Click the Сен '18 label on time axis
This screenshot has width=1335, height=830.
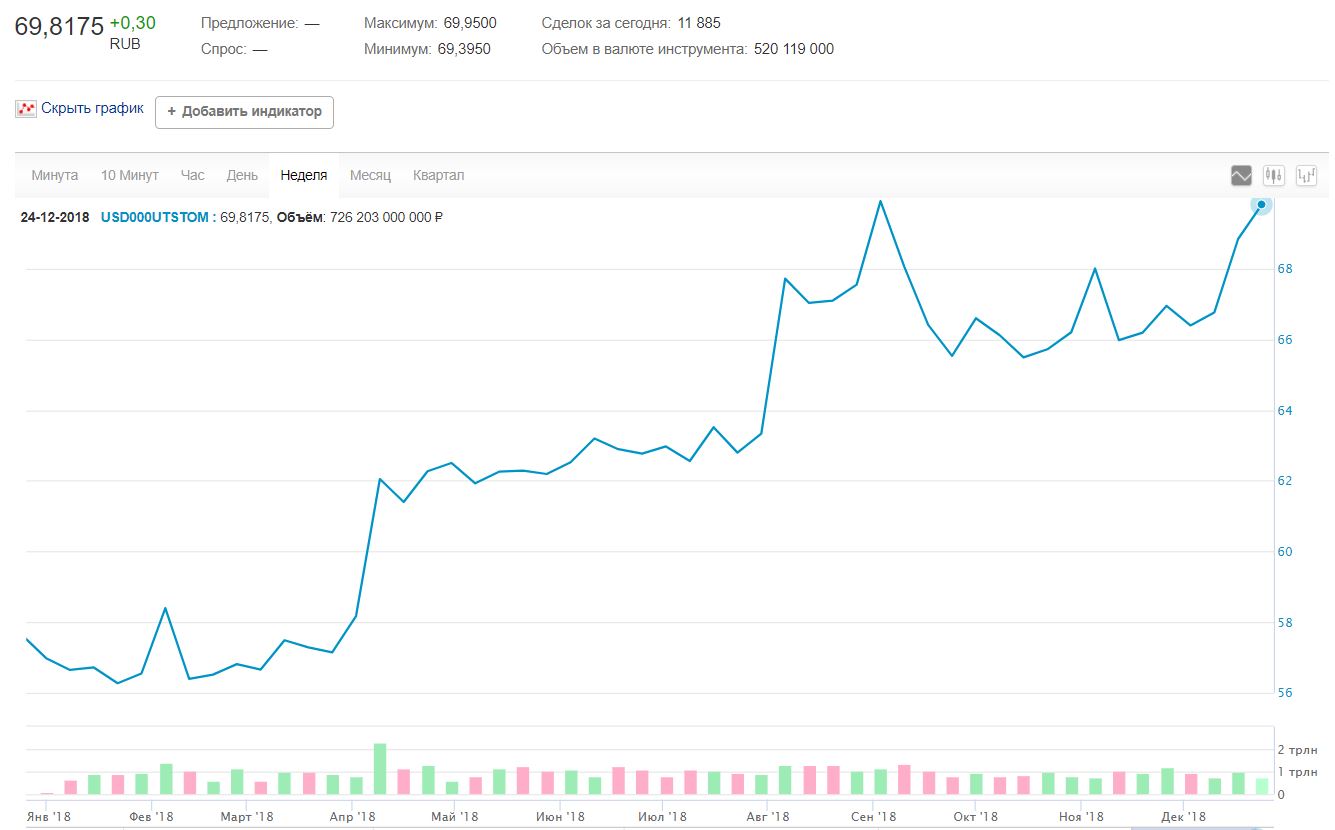click(x=874, y=817)
